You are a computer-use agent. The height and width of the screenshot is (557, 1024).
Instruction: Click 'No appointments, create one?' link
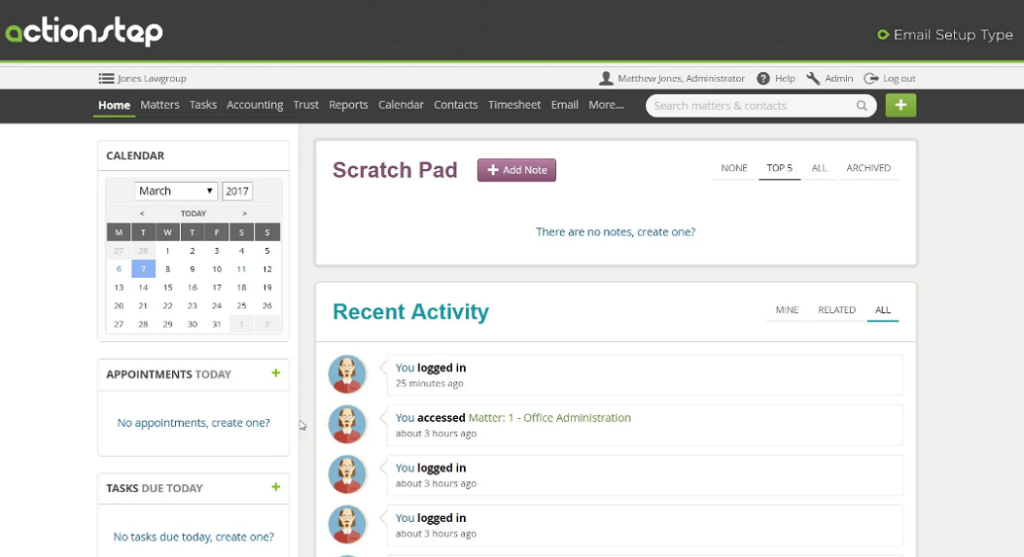[193, 422]
